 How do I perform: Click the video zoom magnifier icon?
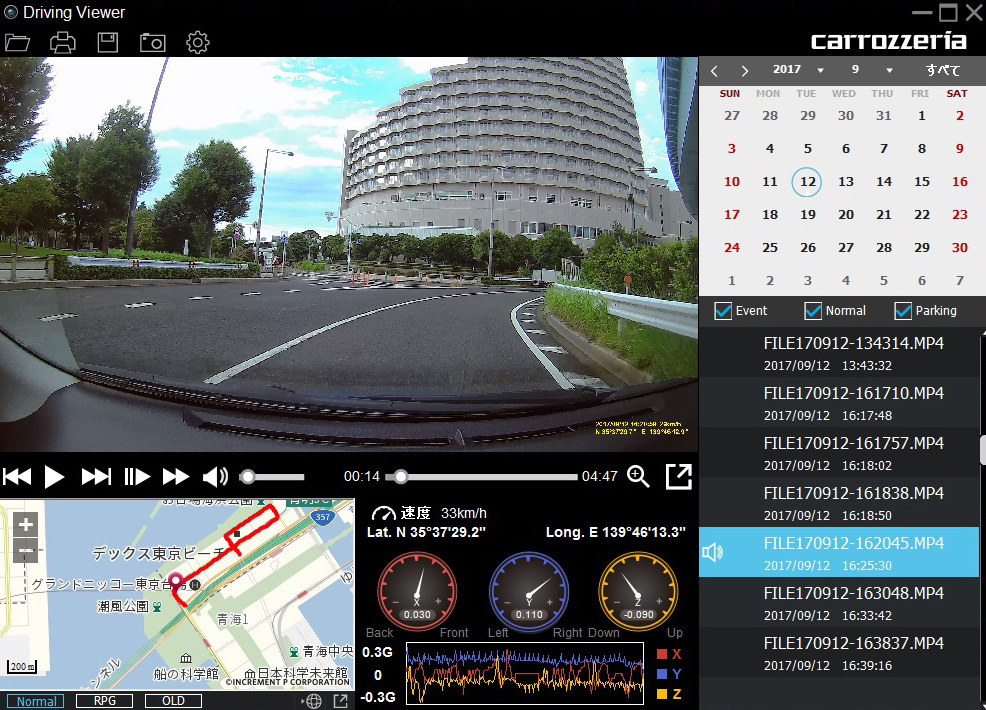(638, 477)
